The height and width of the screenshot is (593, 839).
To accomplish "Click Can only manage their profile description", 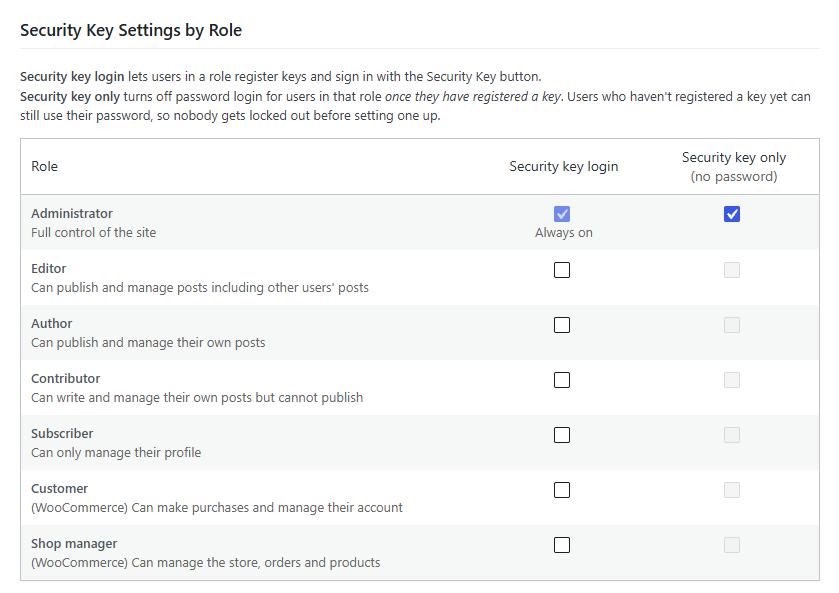I will coord(116,453).
